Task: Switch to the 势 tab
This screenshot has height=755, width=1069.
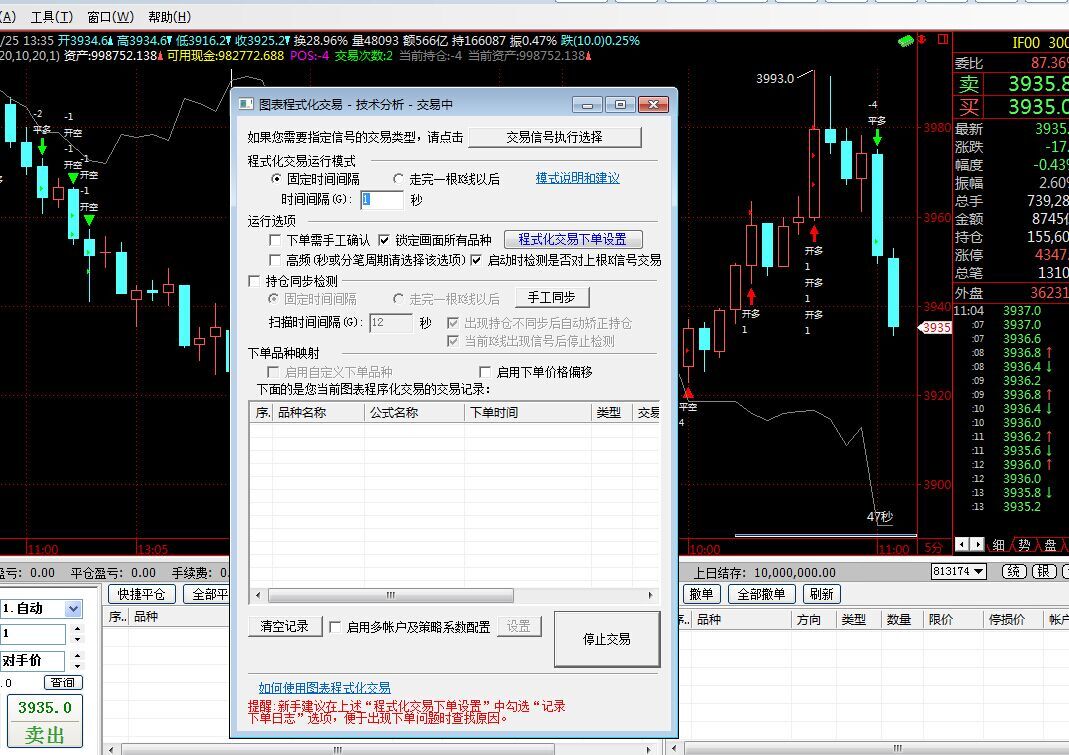Action: click(x=1024, y=545)
